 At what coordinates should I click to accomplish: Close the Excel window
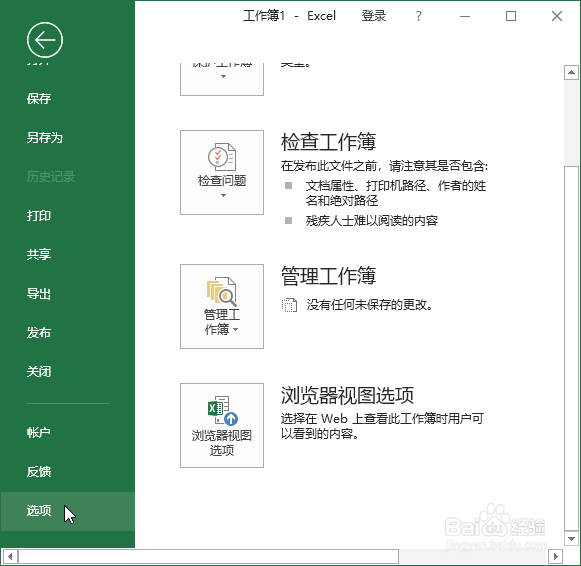click(557, 16)
